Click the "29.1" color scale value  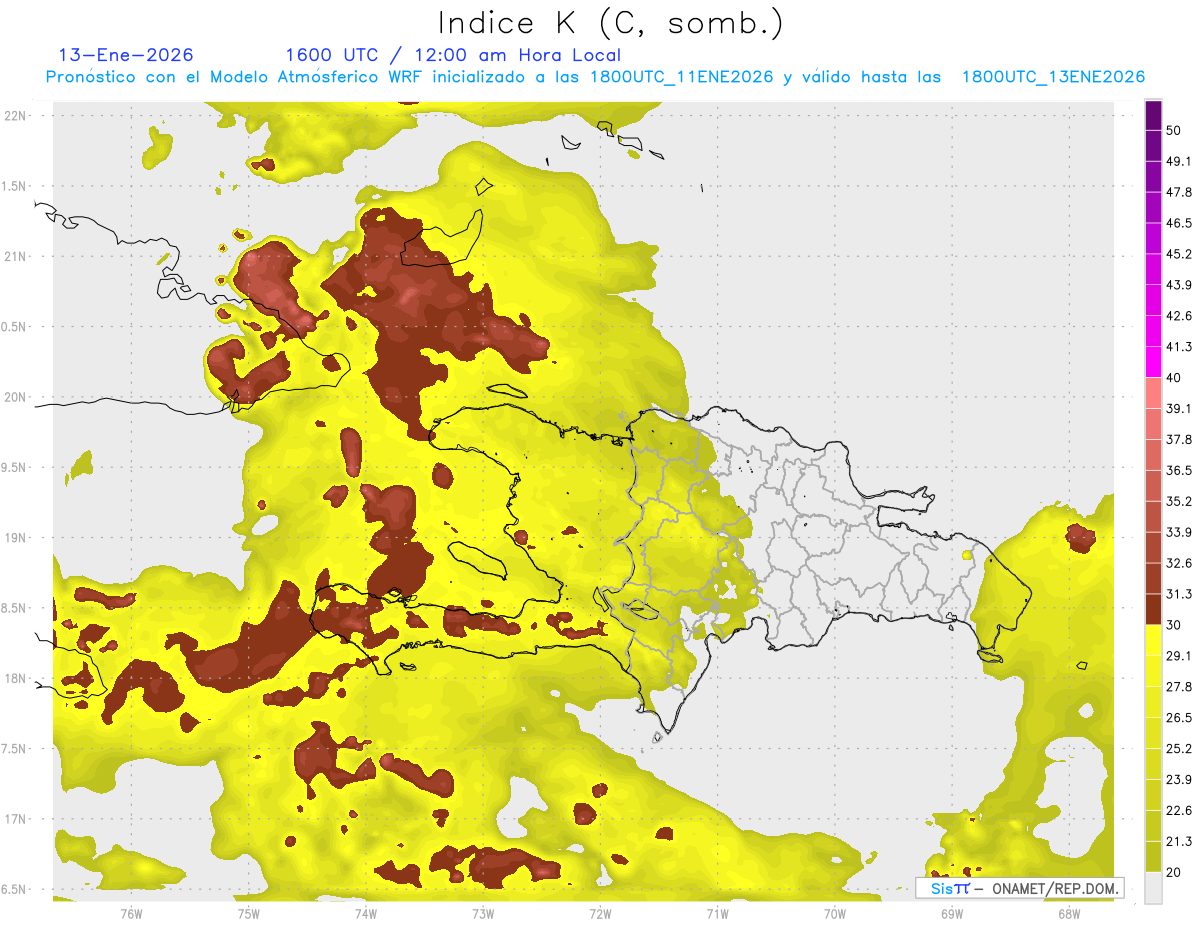point(1179,656)
